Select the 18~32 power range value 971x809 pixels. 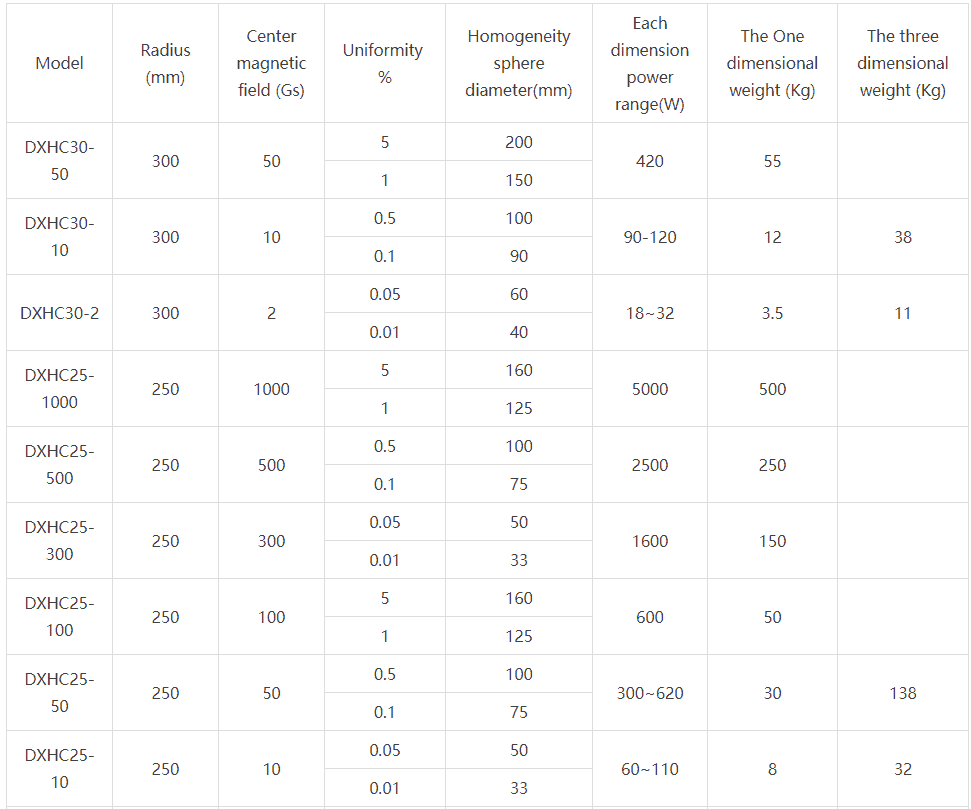[650, 313]
